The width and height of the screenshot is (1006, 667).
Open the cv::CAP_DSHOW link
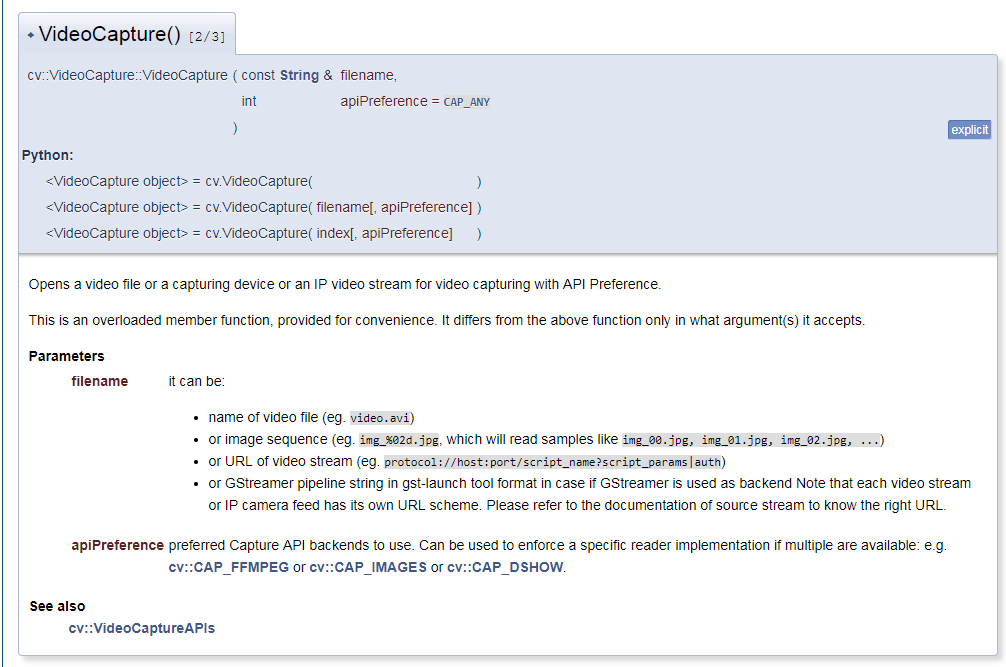505,568
